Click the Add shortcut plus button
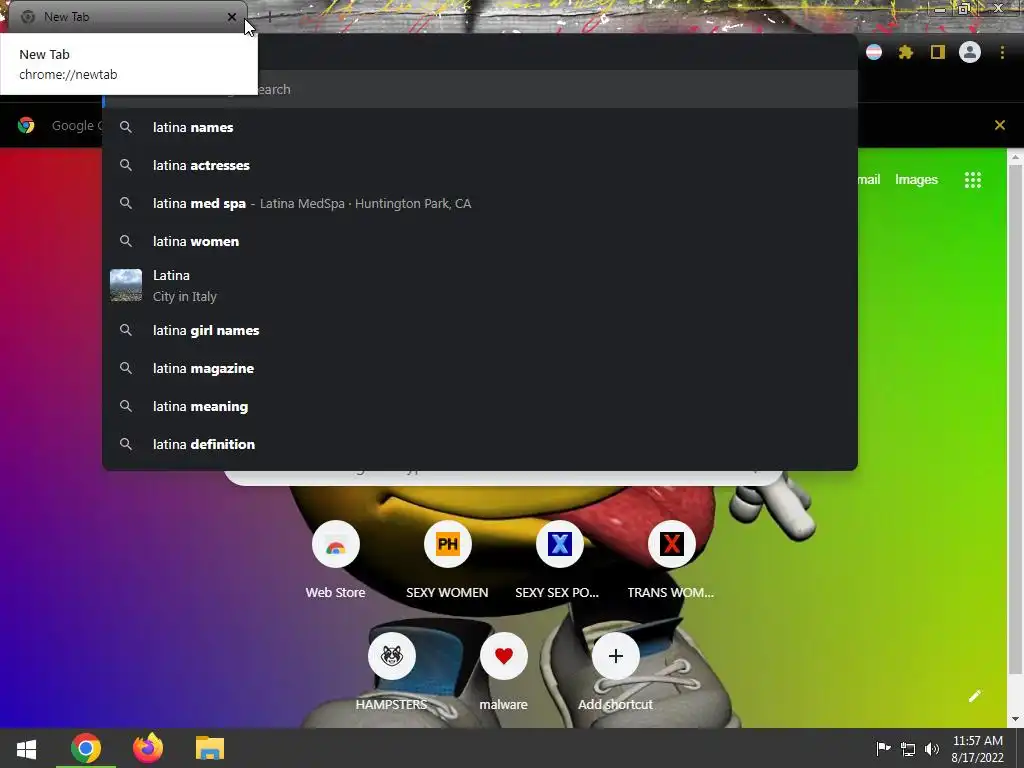Viewport: 1024px width, 768px height. click(615, 656)
